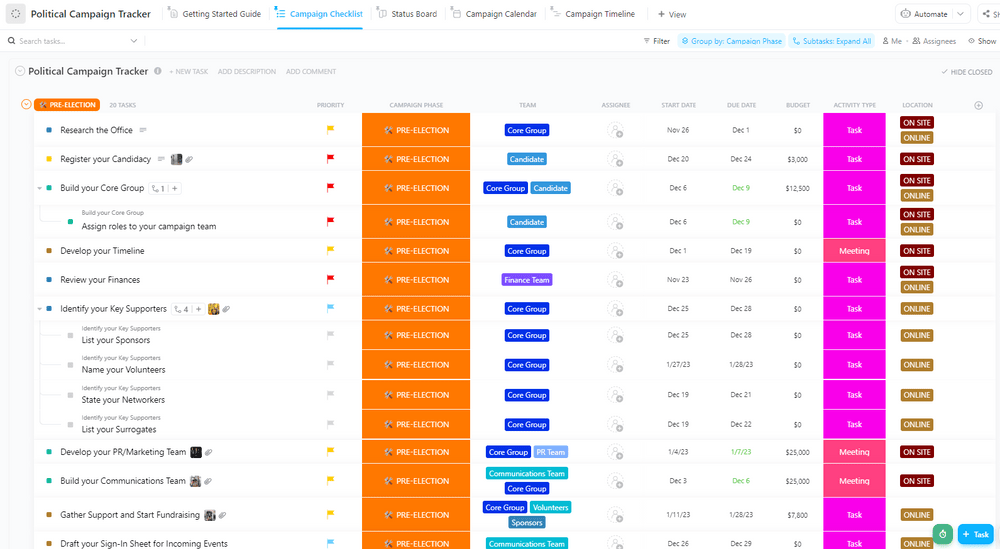Click the workspace logo icon at top left
The image size is (1000, 549).
[15, 14]
